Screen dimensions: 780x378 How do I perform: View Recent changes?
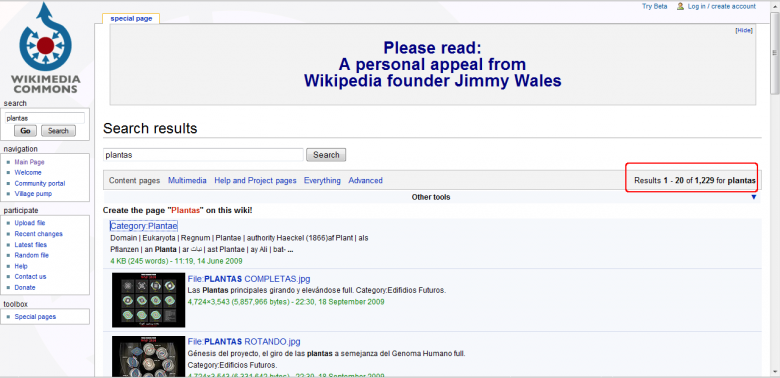38,234
